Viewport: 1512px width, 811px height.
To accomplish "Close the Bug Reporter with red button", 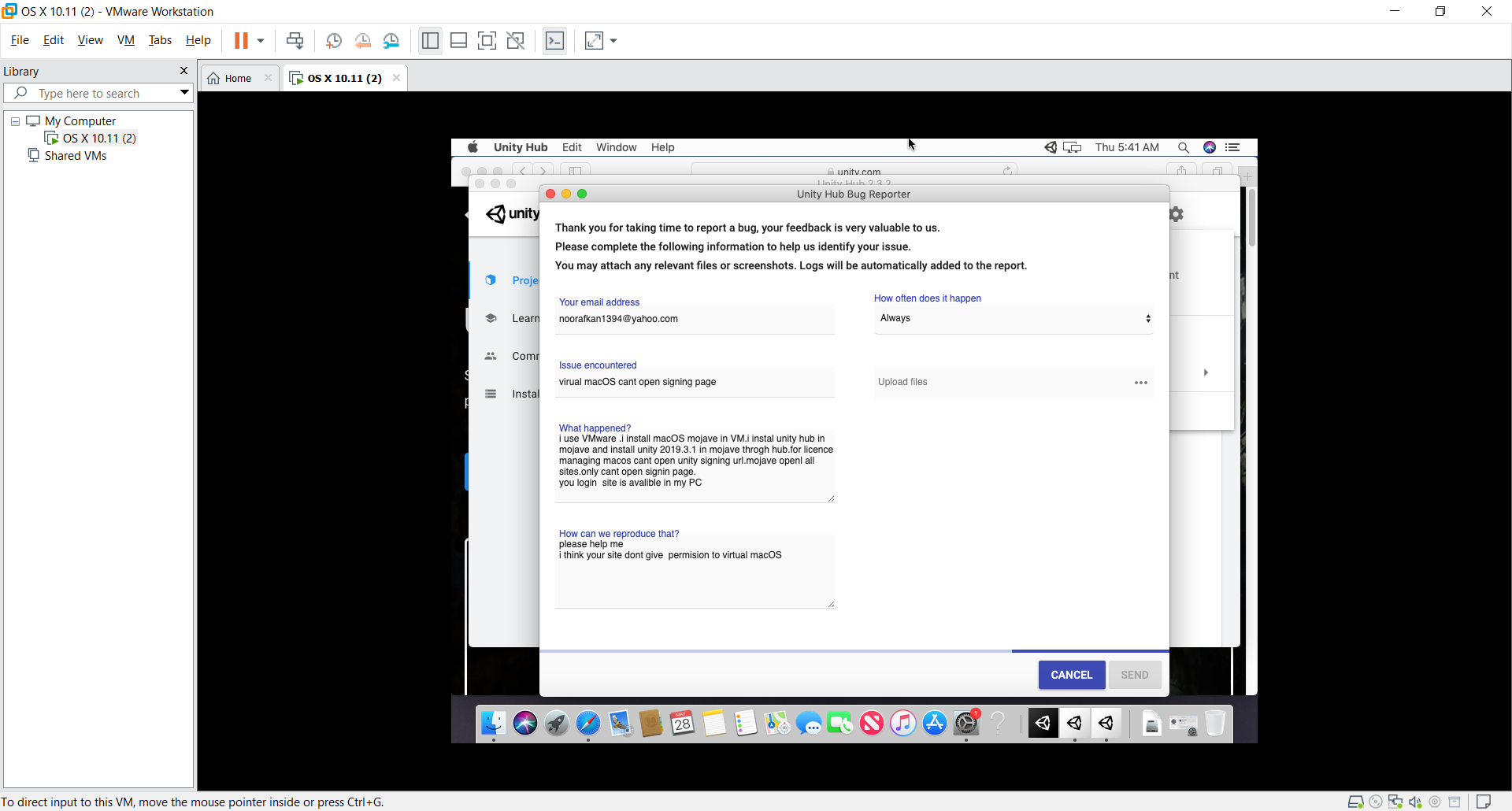I will pos(550,194).
